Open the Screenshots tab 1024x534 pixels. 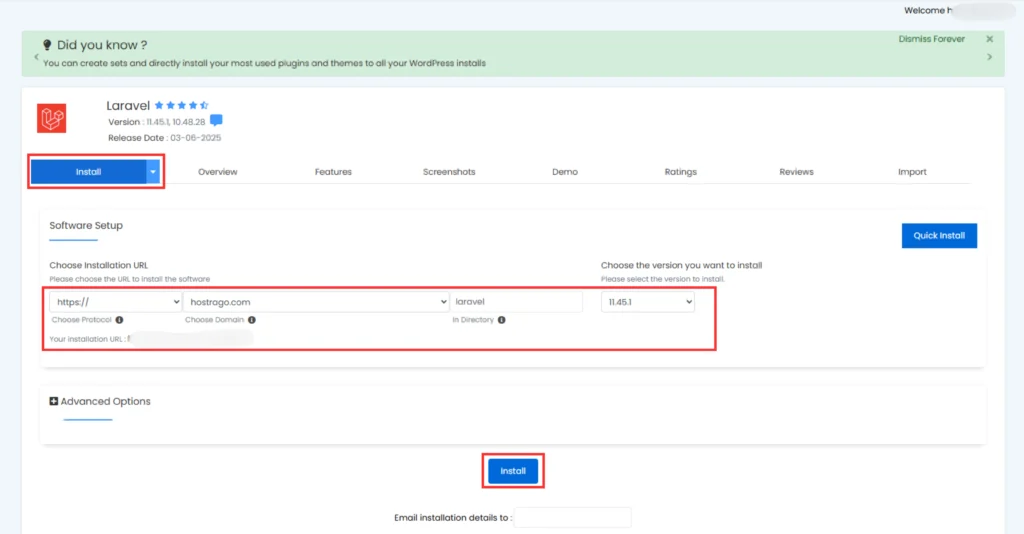pyautogui.click(x=449, y=172)
